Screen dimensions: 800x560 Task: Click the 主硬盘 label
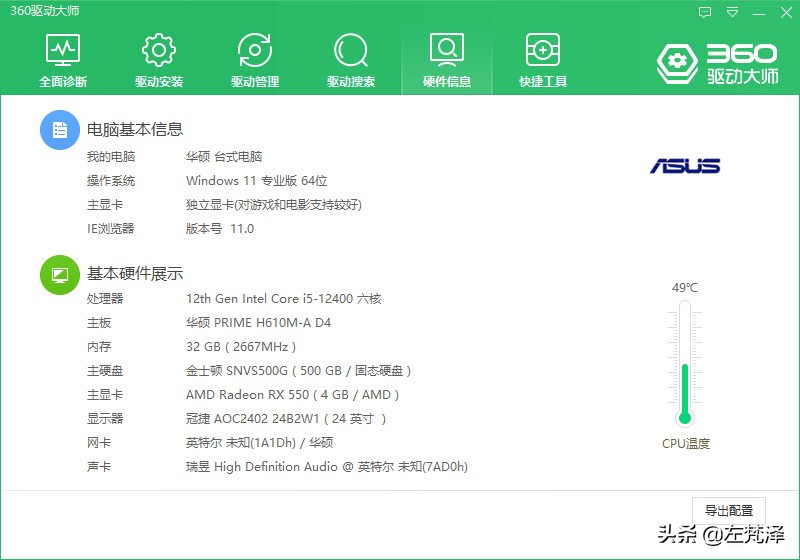click(105, 371)
